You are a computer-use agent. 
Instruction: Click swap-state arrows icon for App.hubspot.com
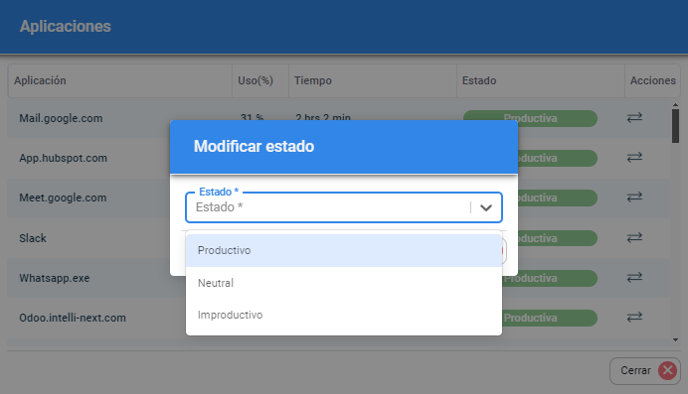click(x=634, y=157)
